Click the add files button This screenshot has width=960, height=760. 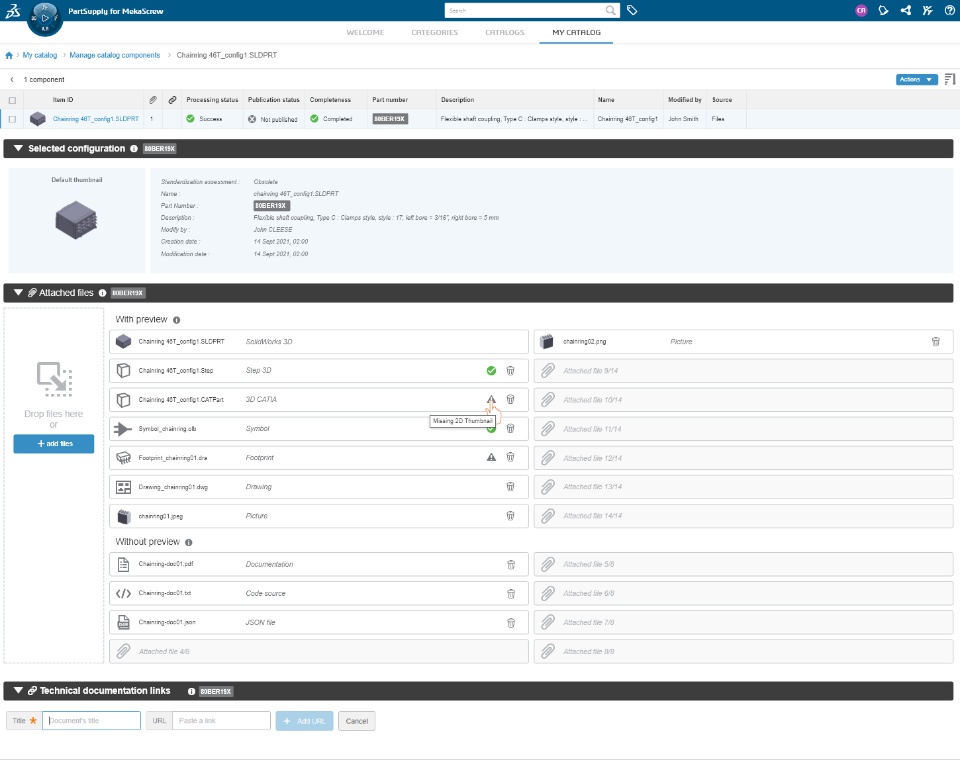pyautogui.click(x=54, y=444)
